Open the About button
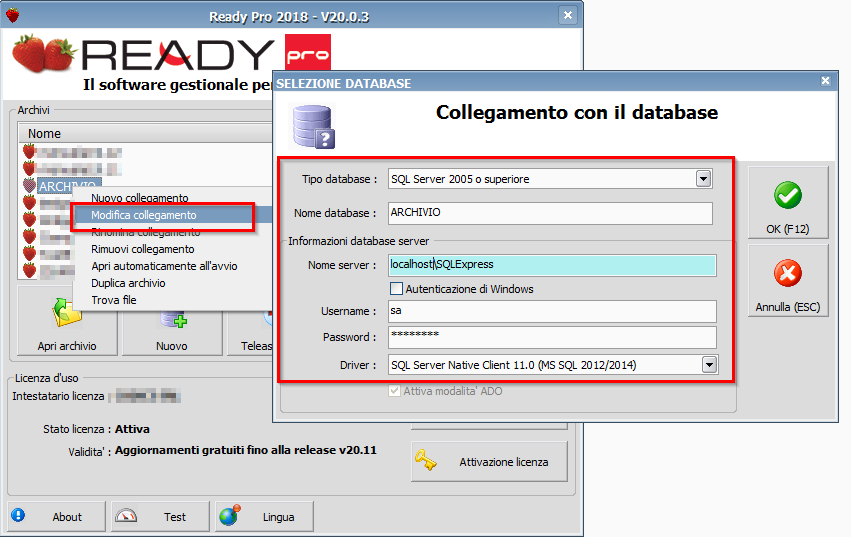This screenshot has width=851, height=537. coord(56,516)
